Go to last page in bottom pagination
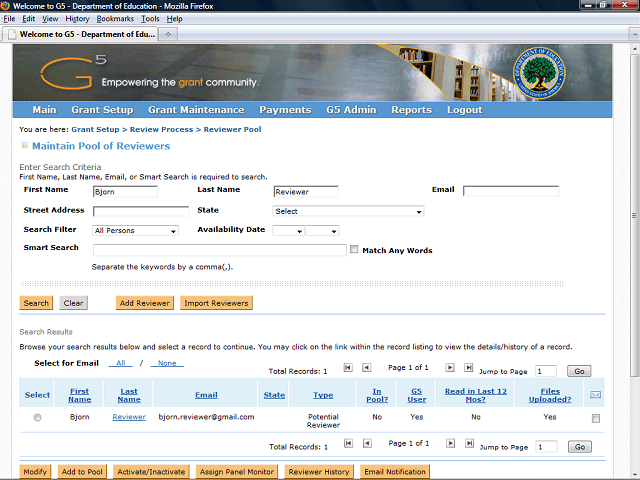 [469, 443]
